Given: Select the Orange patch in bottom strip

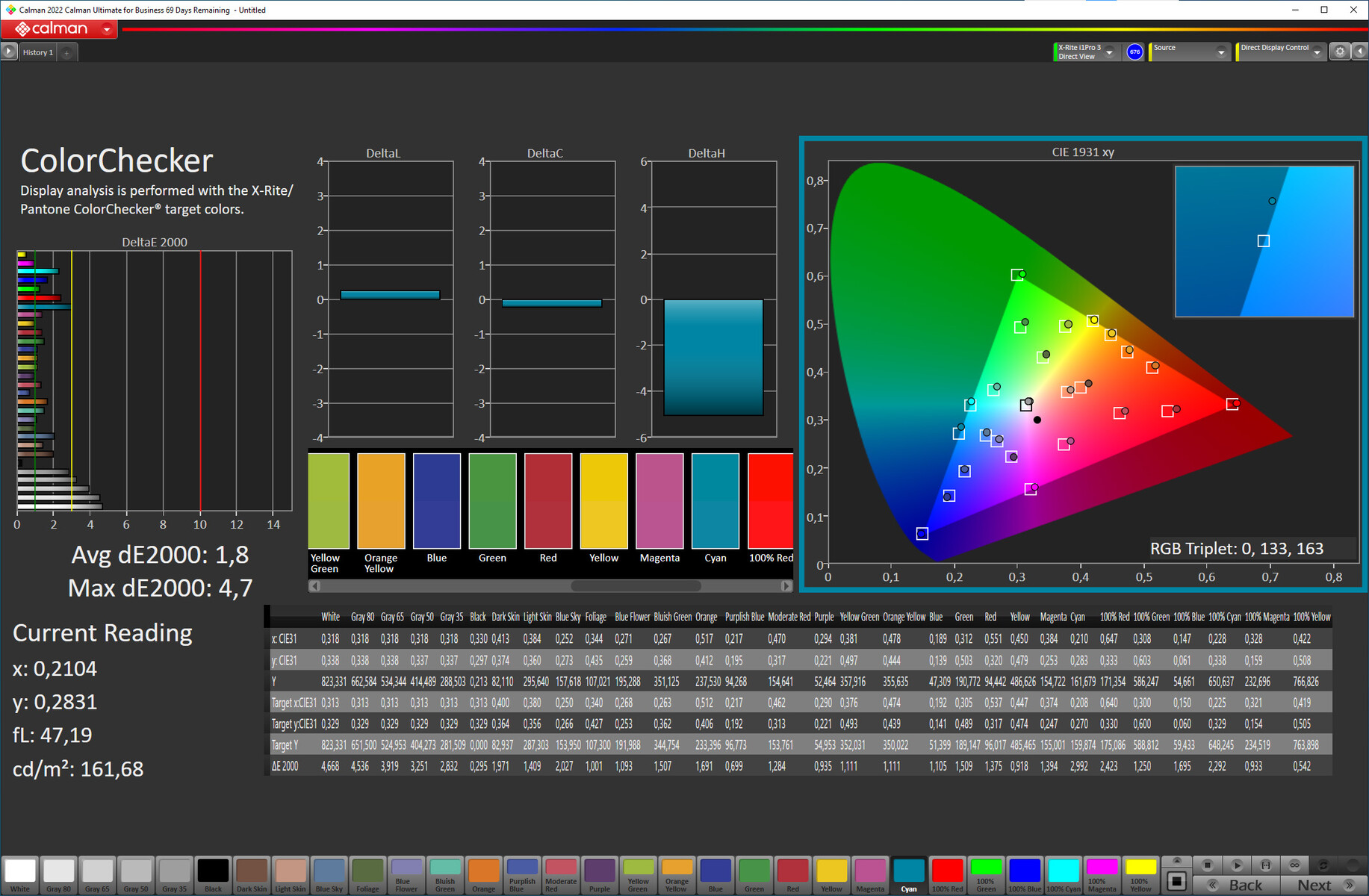Looking at the screenshot, I should (483, 875).
